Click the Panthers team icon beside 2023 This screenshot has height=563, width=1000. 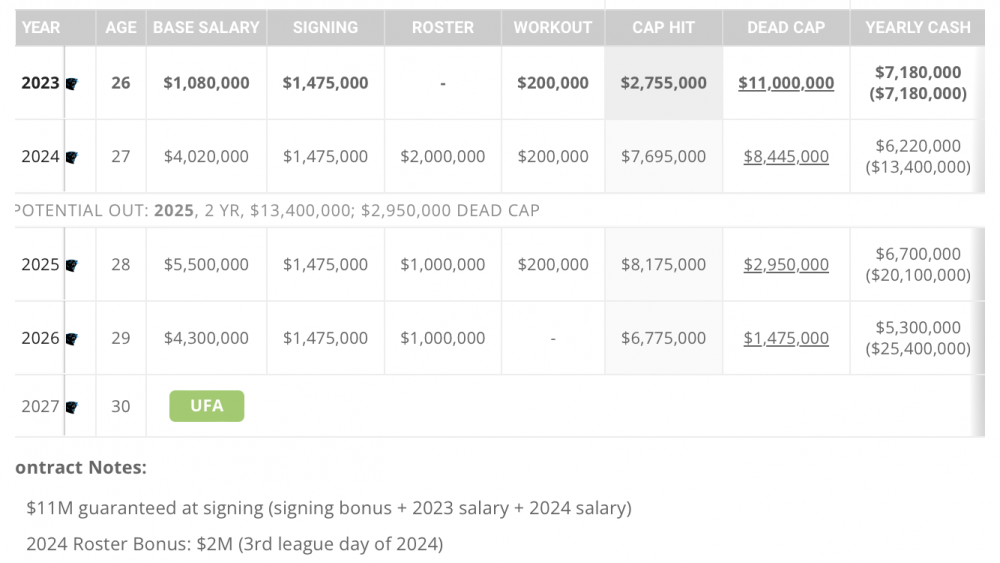coord(72,84)
